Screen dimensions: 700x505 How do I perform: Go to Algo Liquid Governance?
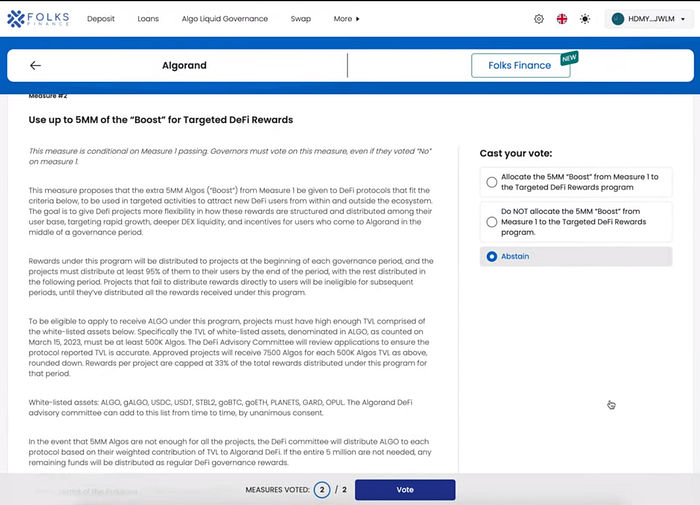pyautogui.click(x=225, y=19)
